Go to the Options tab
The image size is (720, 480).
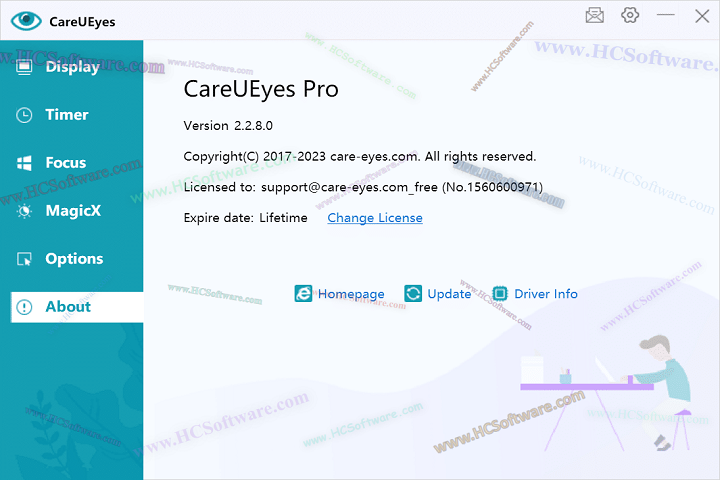pos(72,259)
